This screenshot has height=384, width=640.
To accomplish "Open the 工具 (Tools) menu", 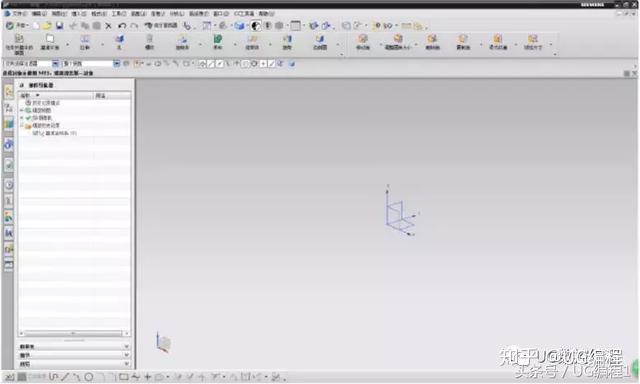I will click(119, 14).
